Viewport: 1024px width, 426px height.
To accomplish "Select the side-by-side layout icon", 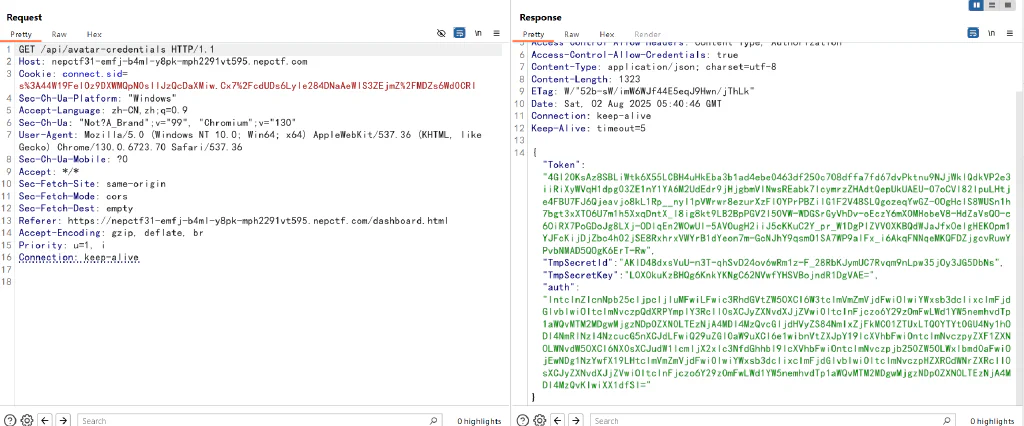I will click(x=977, y=5).
